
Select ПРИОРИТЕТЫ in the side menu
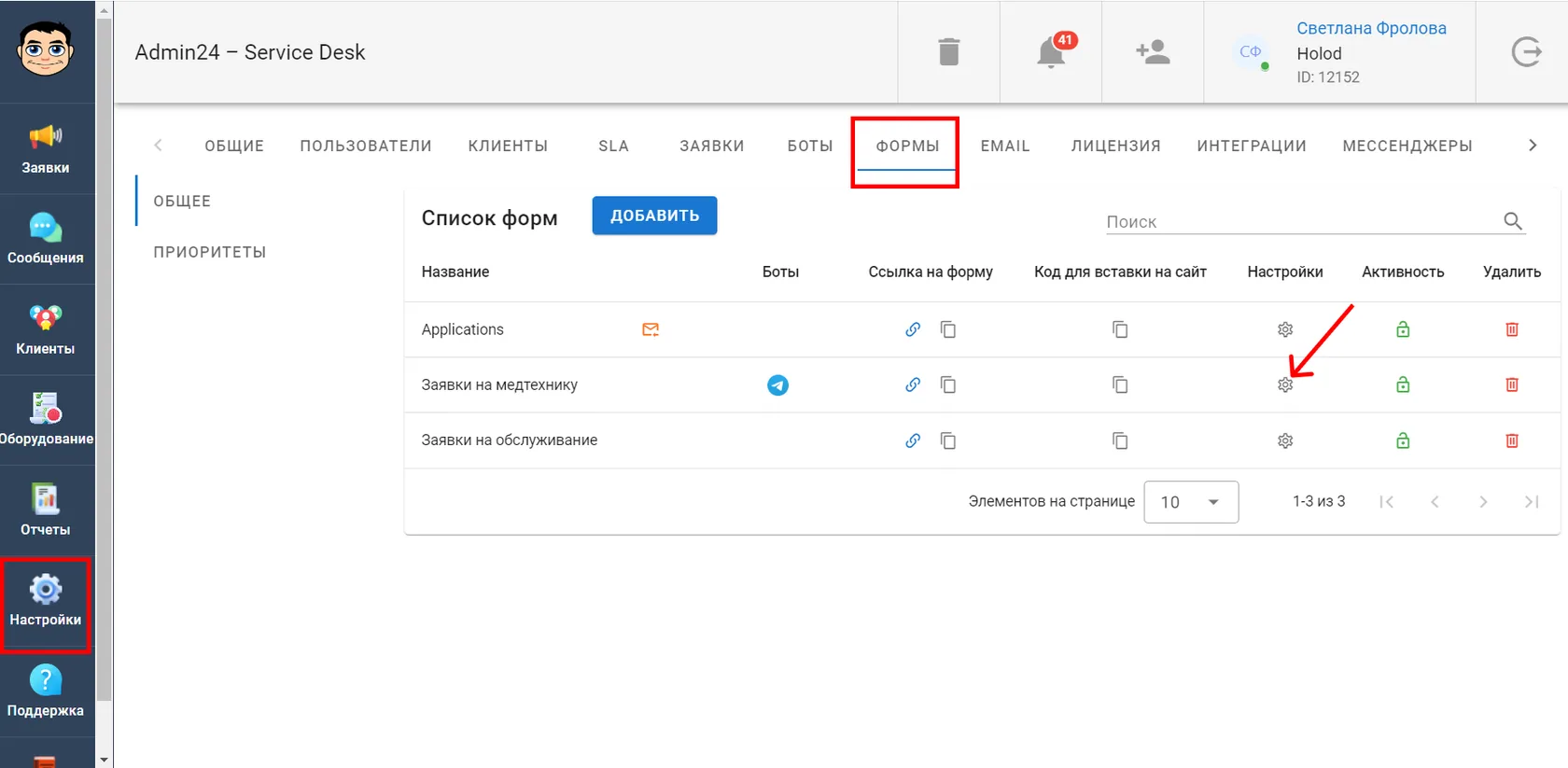(x=210, y=252)
